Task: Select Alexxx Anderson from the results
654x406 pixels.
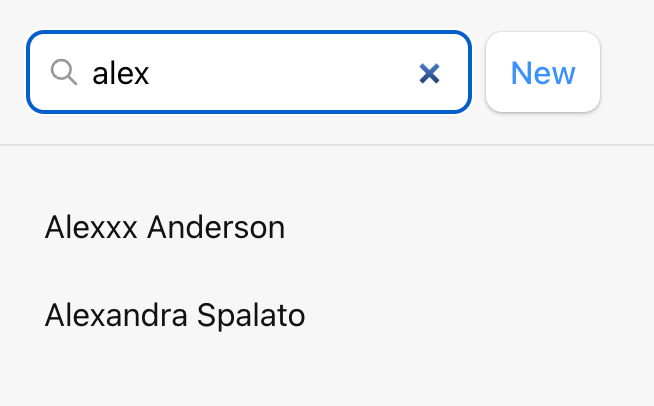Action: click(165, 227)
